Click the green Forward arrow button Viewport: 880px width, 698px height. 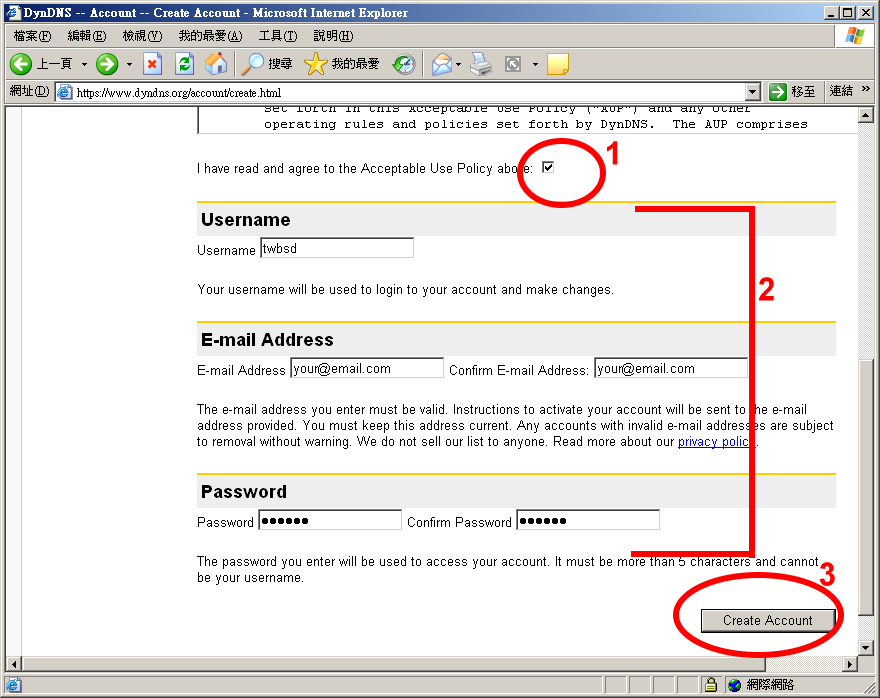point(107,64)
